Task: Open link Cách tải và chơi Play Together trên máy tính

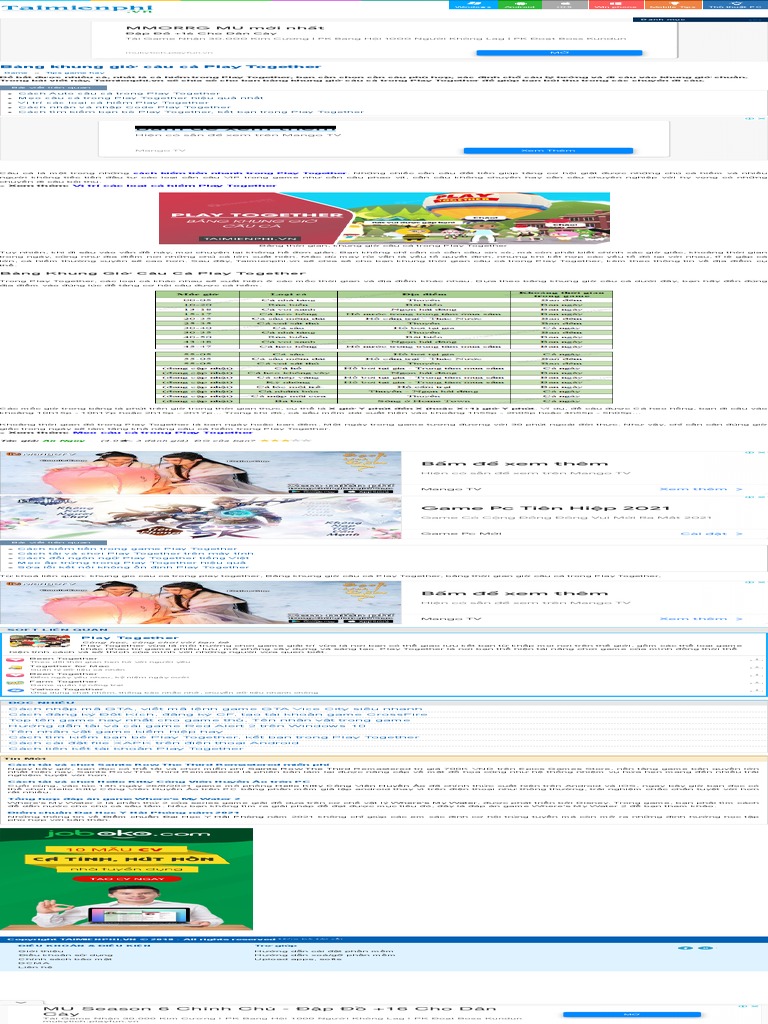Action: click(136, 554)
